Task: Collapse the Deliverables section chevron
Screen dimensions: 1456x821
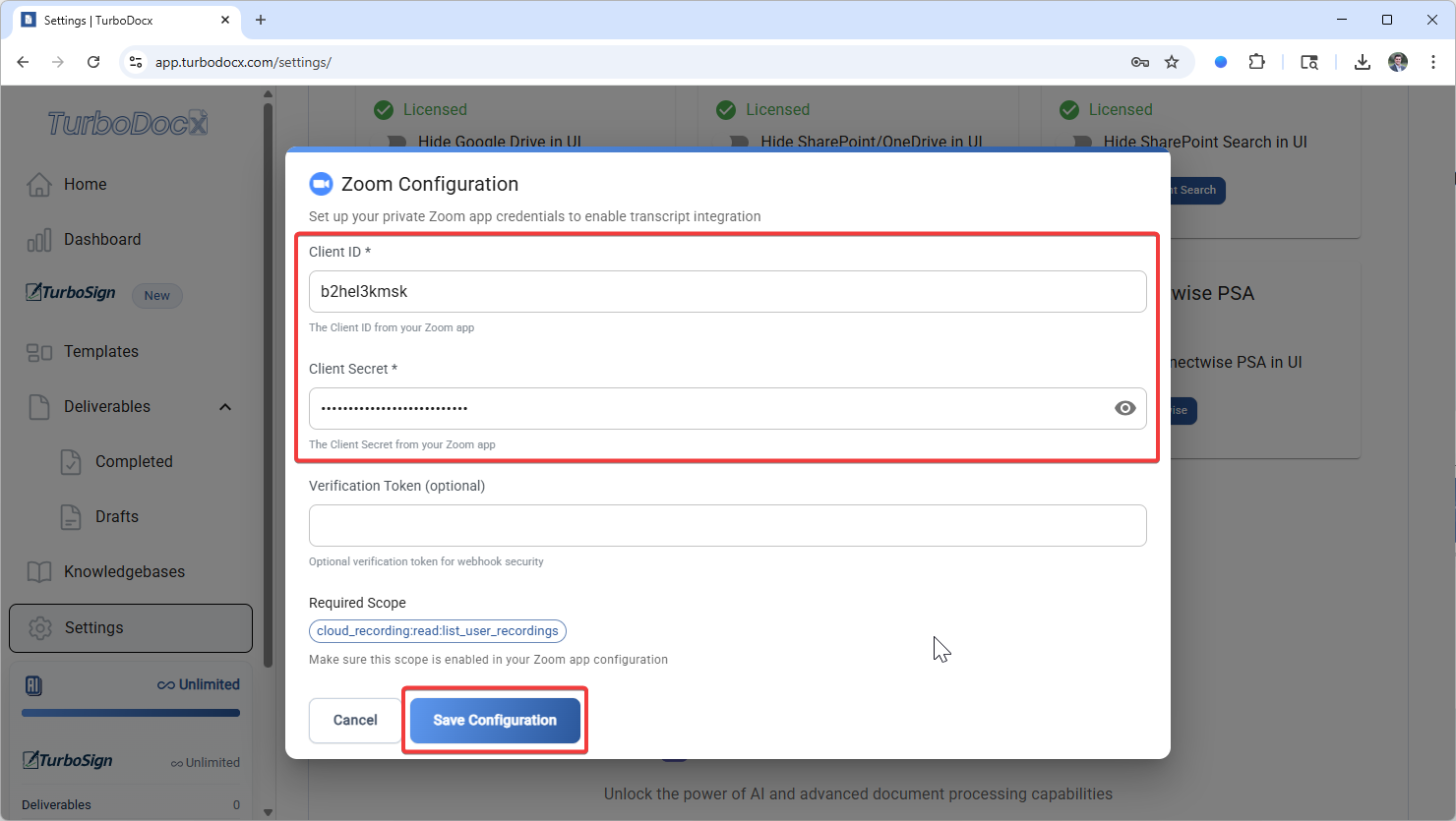Action: click(x=225, y=407)
